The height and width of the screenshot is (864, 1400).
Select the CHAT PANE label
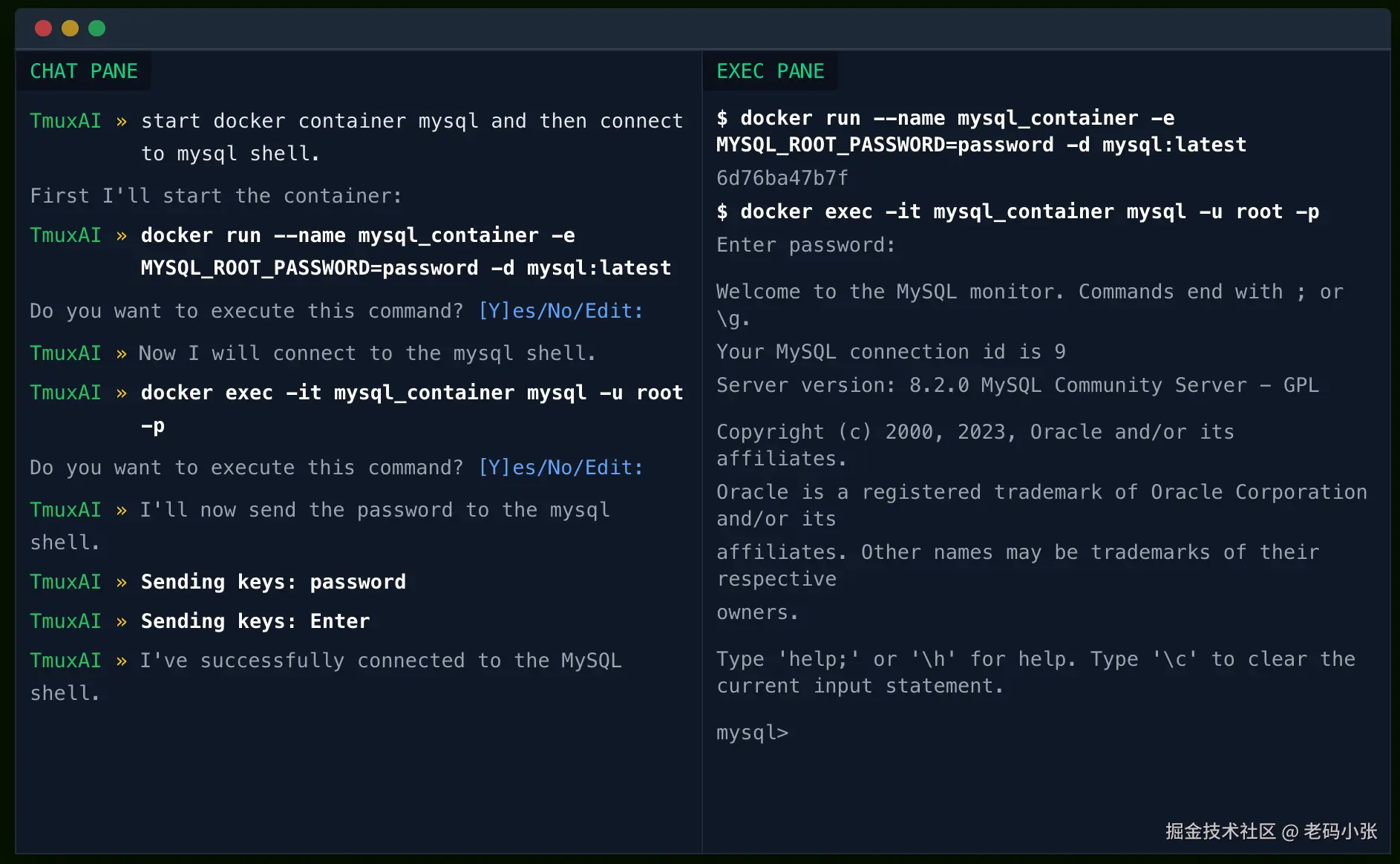[x=83, y=71]
